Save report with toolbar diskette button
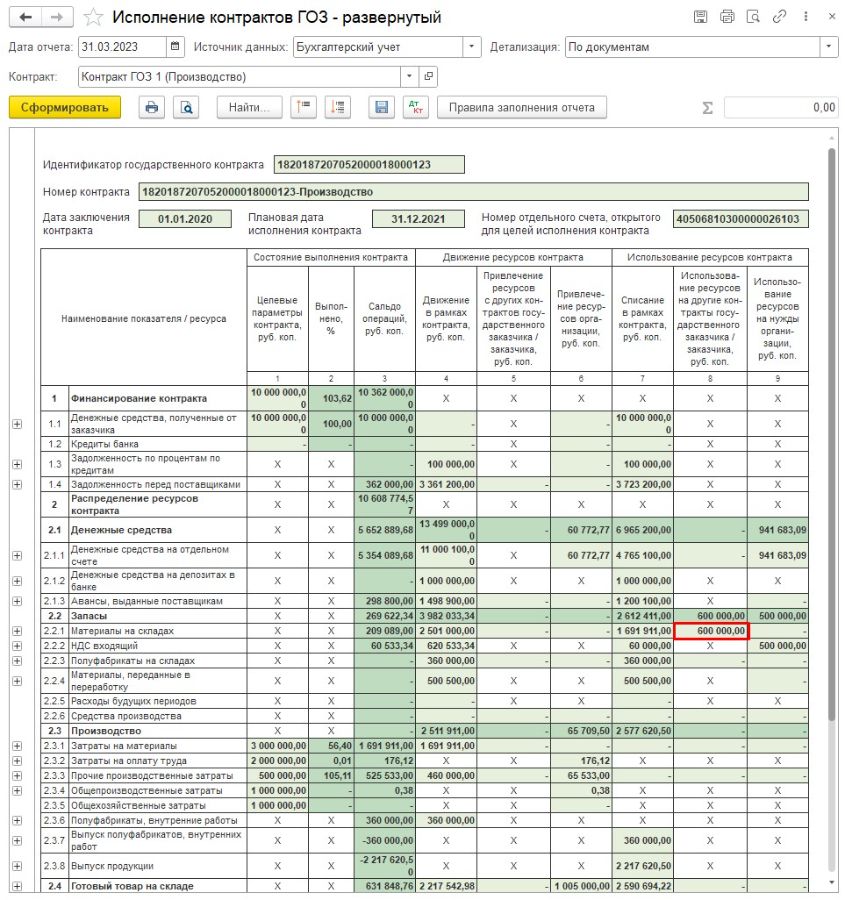This screenshot has height=900, width=845. [x=382, y=107]
